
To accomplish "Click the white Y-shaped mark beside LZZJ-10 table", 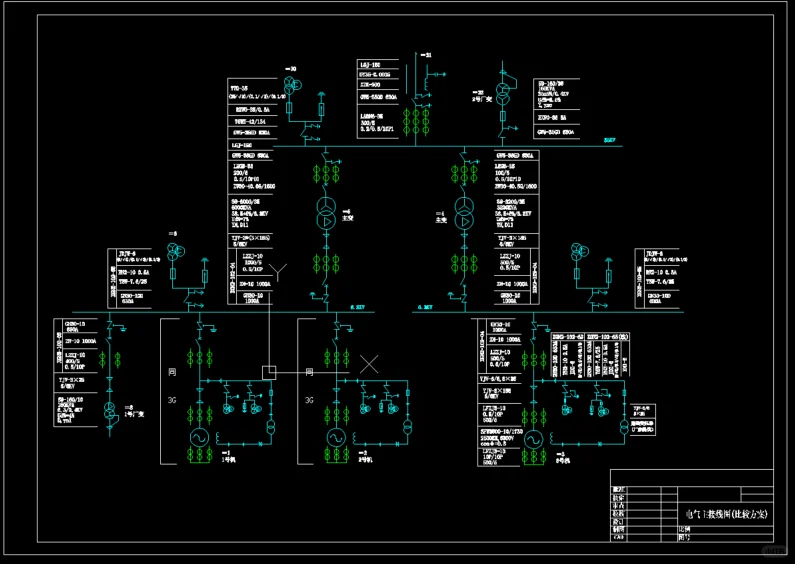I will point(278,271).
